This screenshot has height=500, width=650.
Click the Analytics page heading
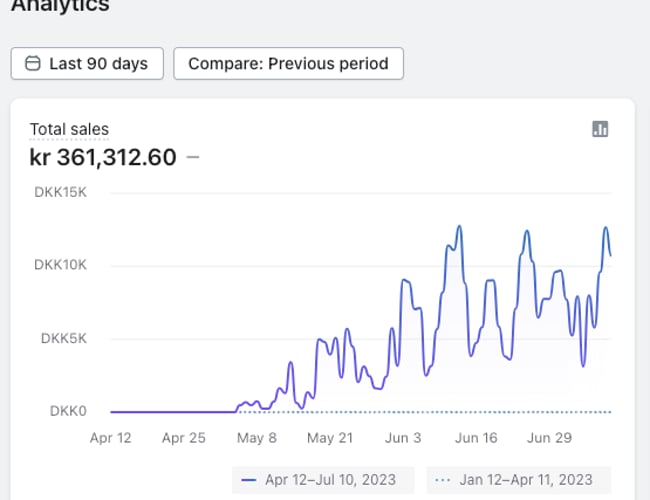click(x=60, y=6)
